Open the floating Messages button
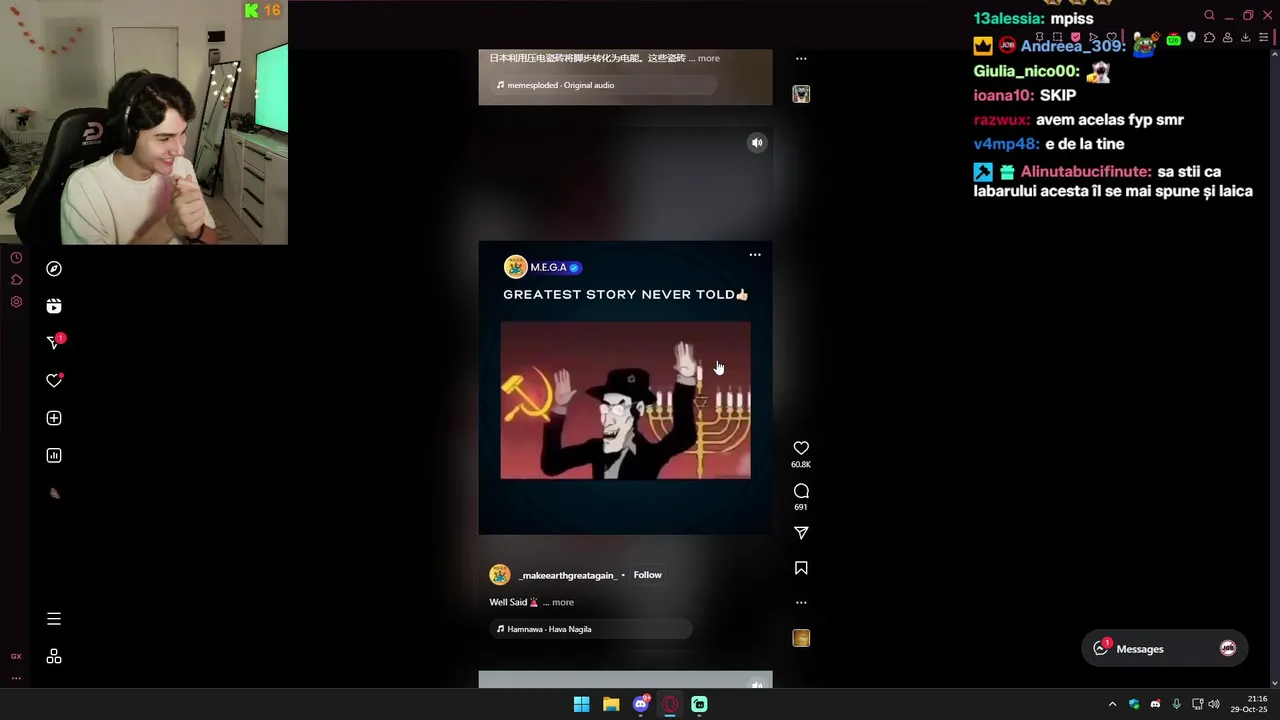1280x720 pixels. coord(1164,649)
